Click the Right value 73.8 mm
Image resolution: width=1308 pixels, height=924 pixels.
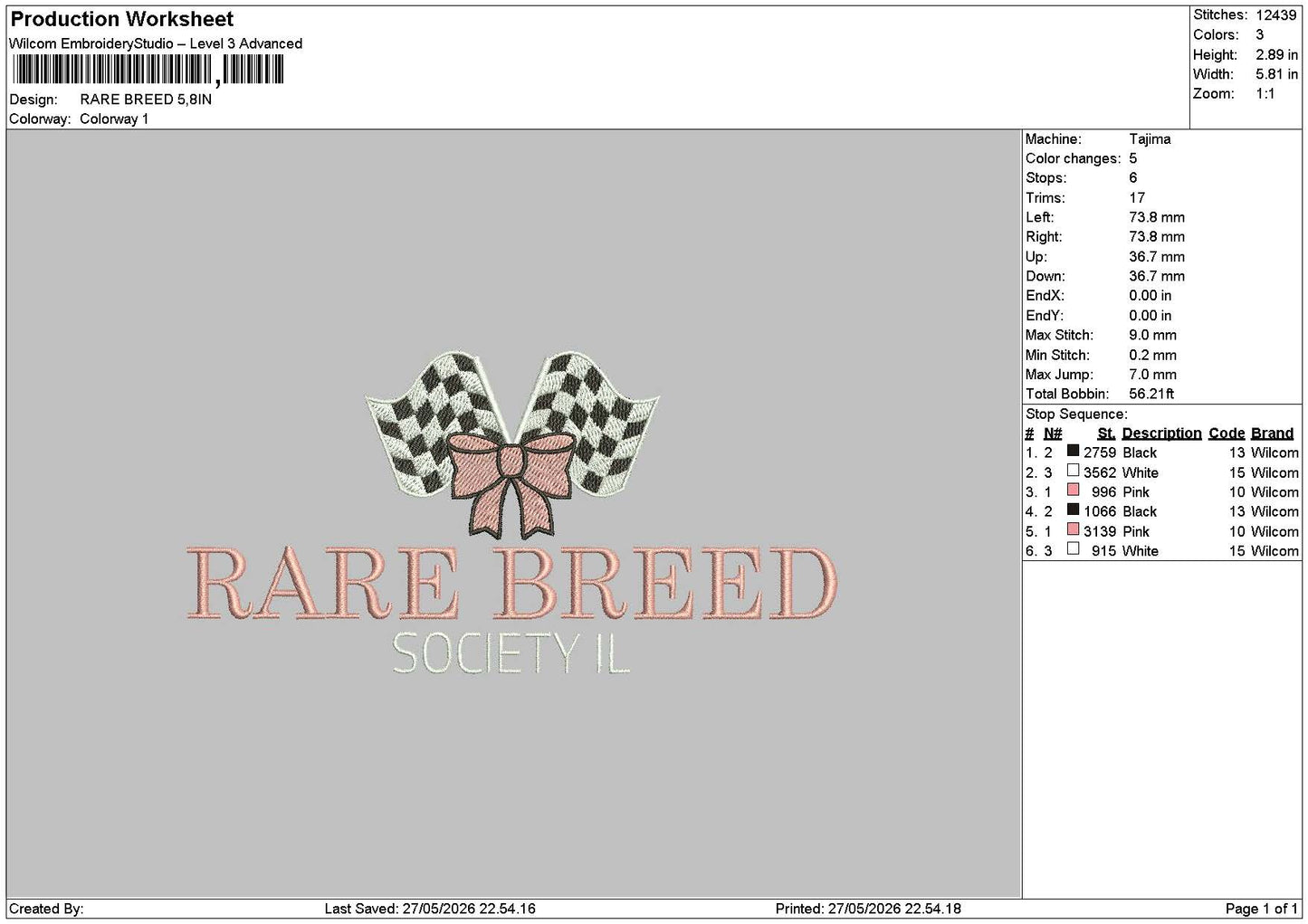pyautogui.click(x=1157, y=236)
